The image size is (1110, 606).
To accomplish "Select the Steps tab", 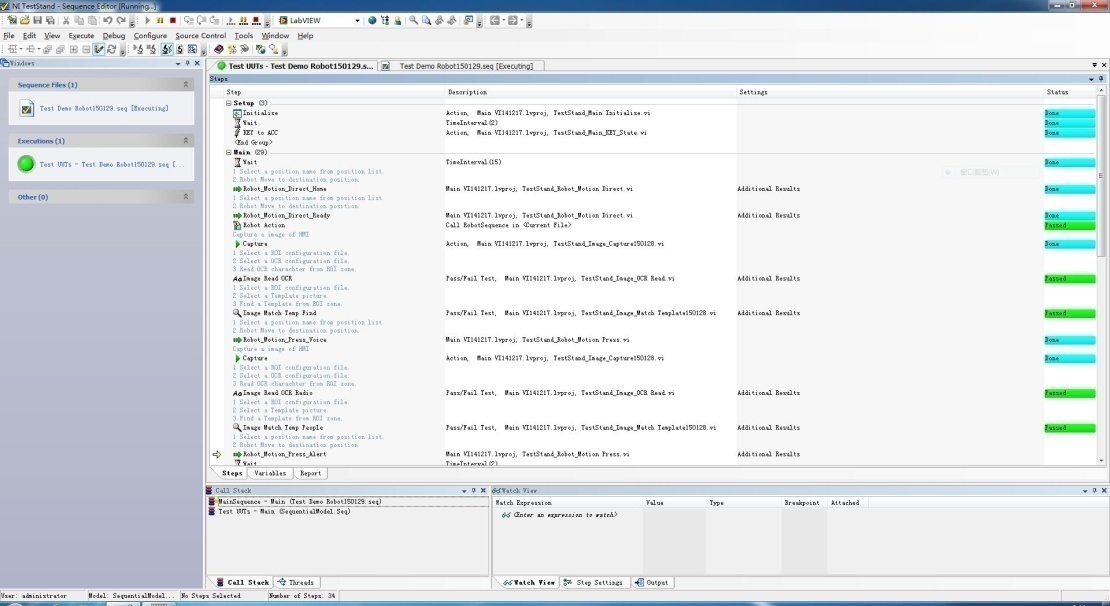I will 231,473.
